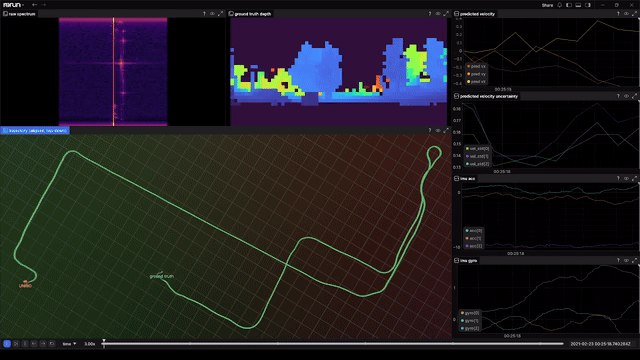Toggle pred vx series in legend
This screenshot has height=360, width=640.
point(476,66)
